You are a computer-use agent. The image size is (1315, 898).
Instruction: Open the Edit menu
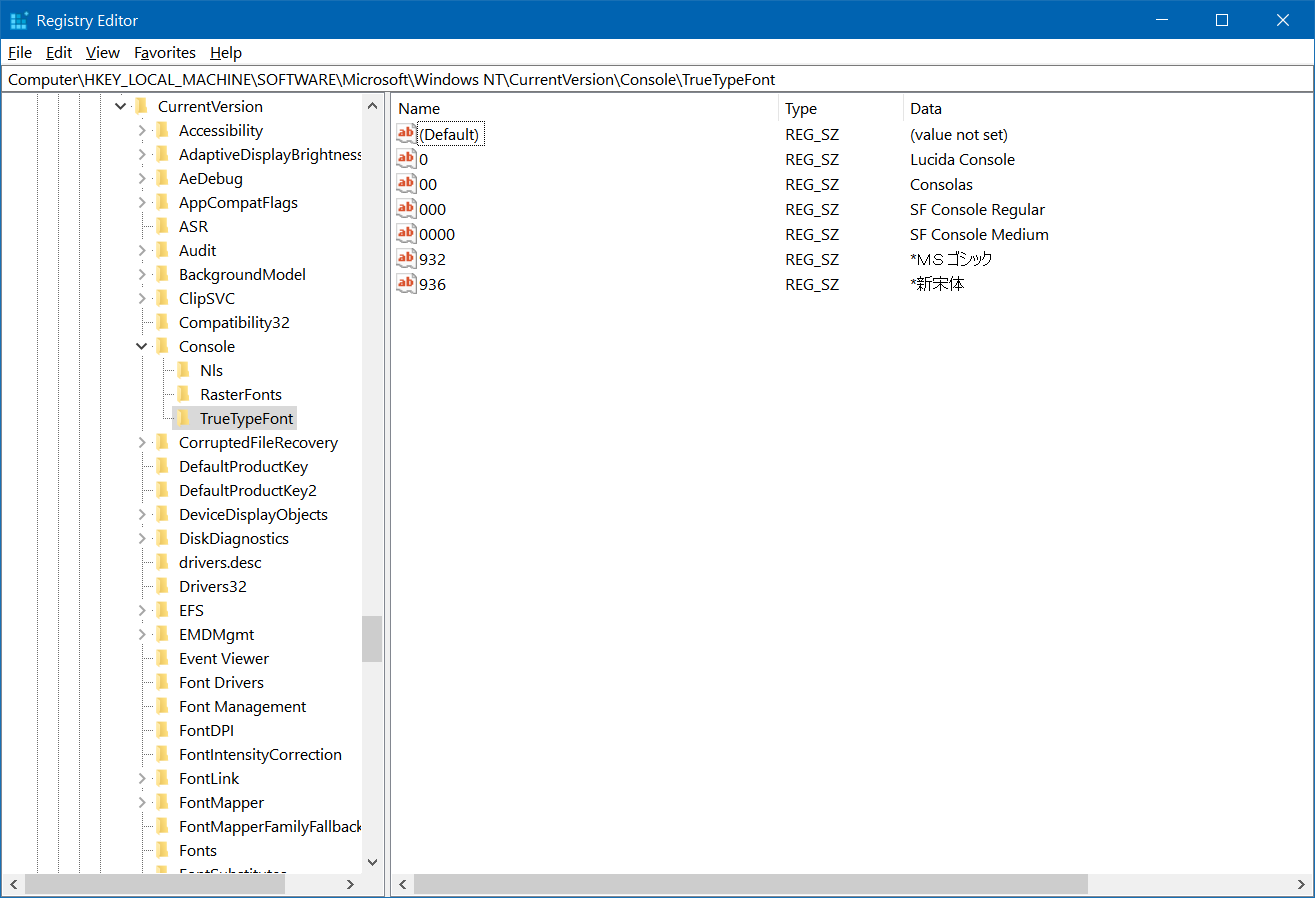(59, 52)
